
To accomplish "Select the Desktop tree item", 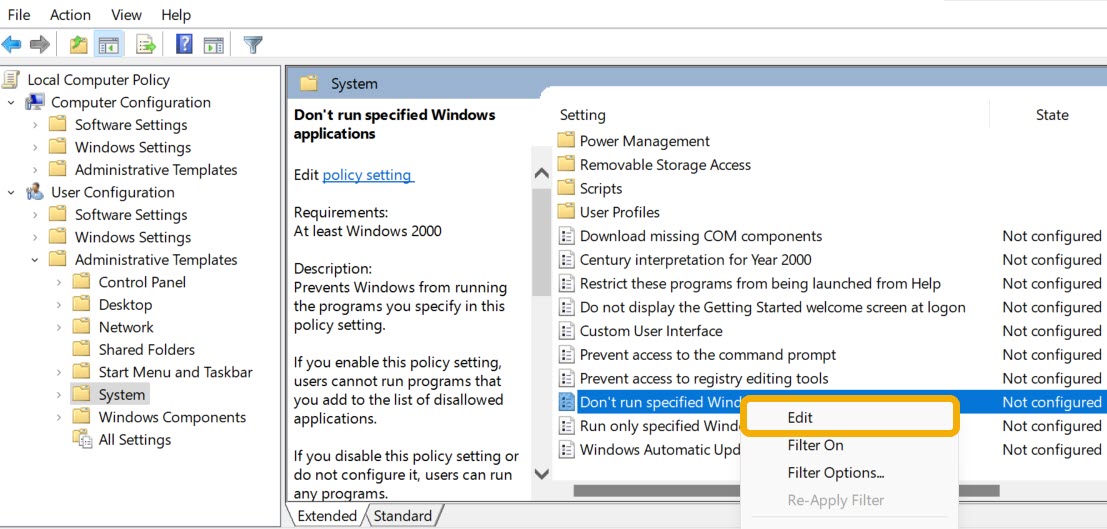I will pos(125,304).
